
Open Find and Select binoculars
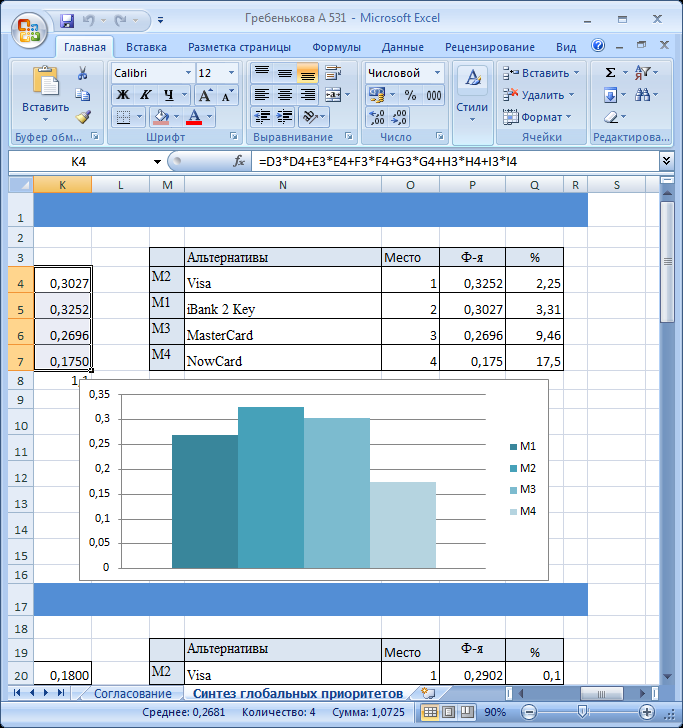[x=643, y=95]
